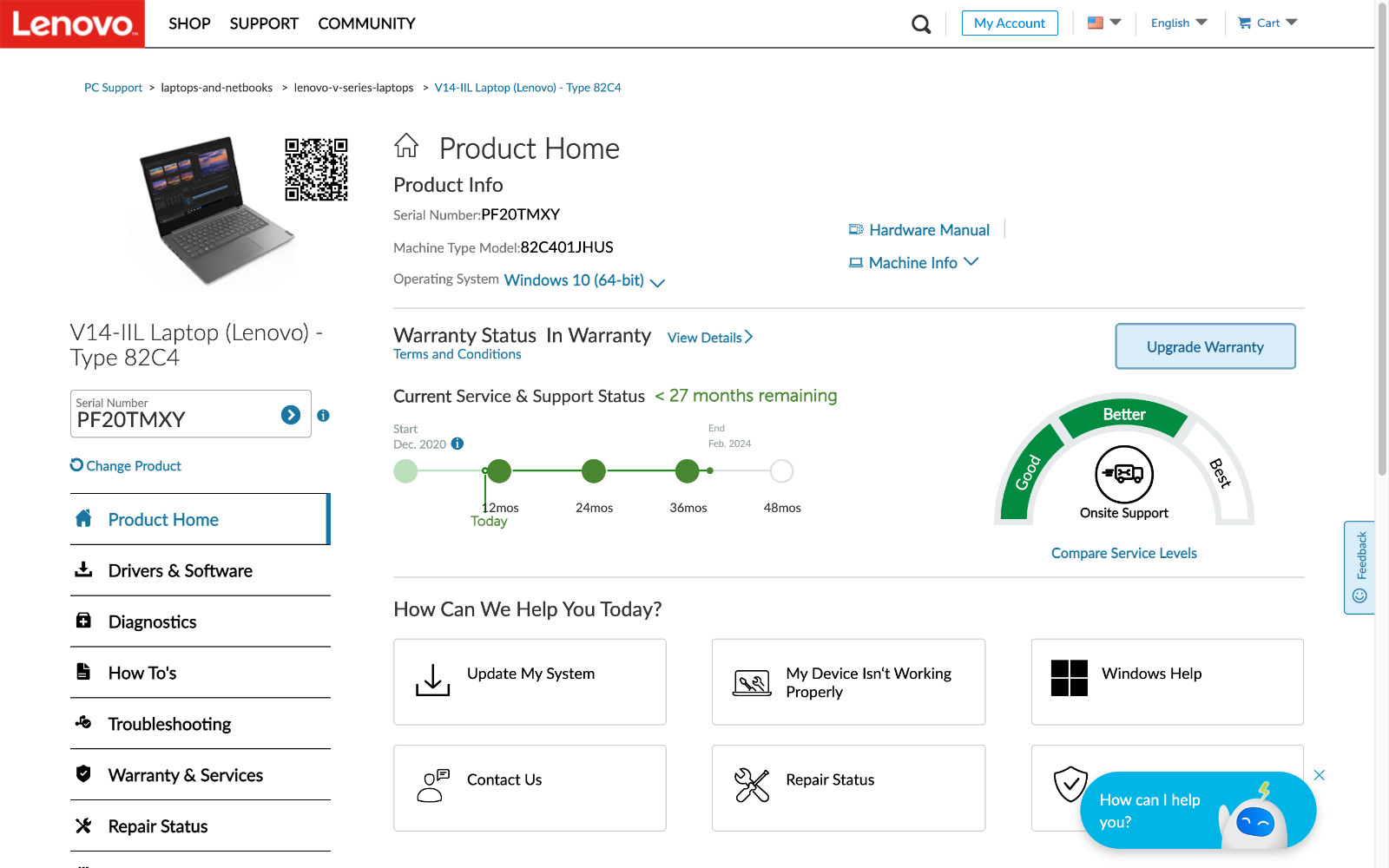
Task: Close the chatbot help bubble
Action: coord(1319,775)
